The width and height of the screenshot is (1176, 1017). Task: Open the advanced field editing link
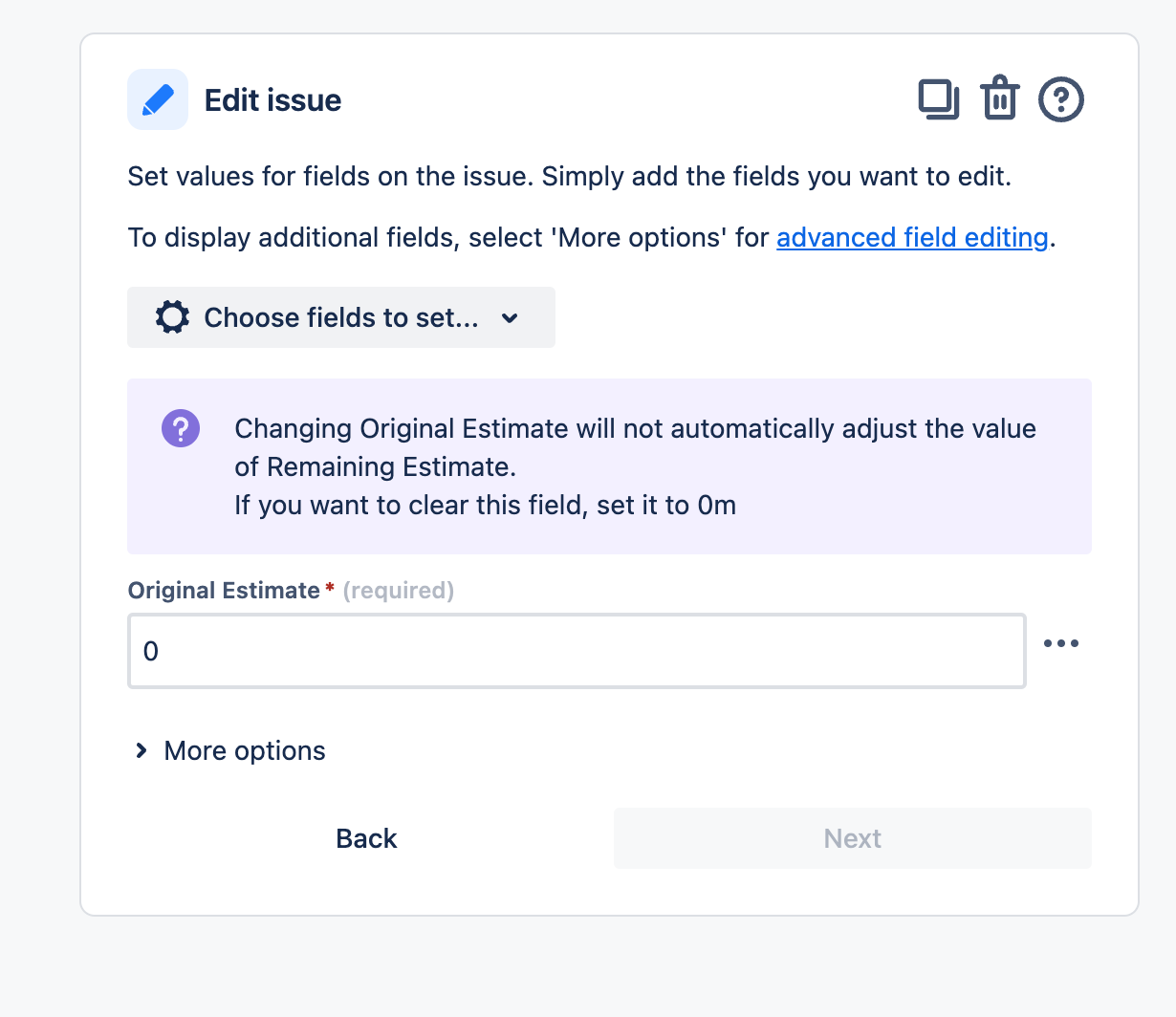pyautogui.click(x=911, y=237)
